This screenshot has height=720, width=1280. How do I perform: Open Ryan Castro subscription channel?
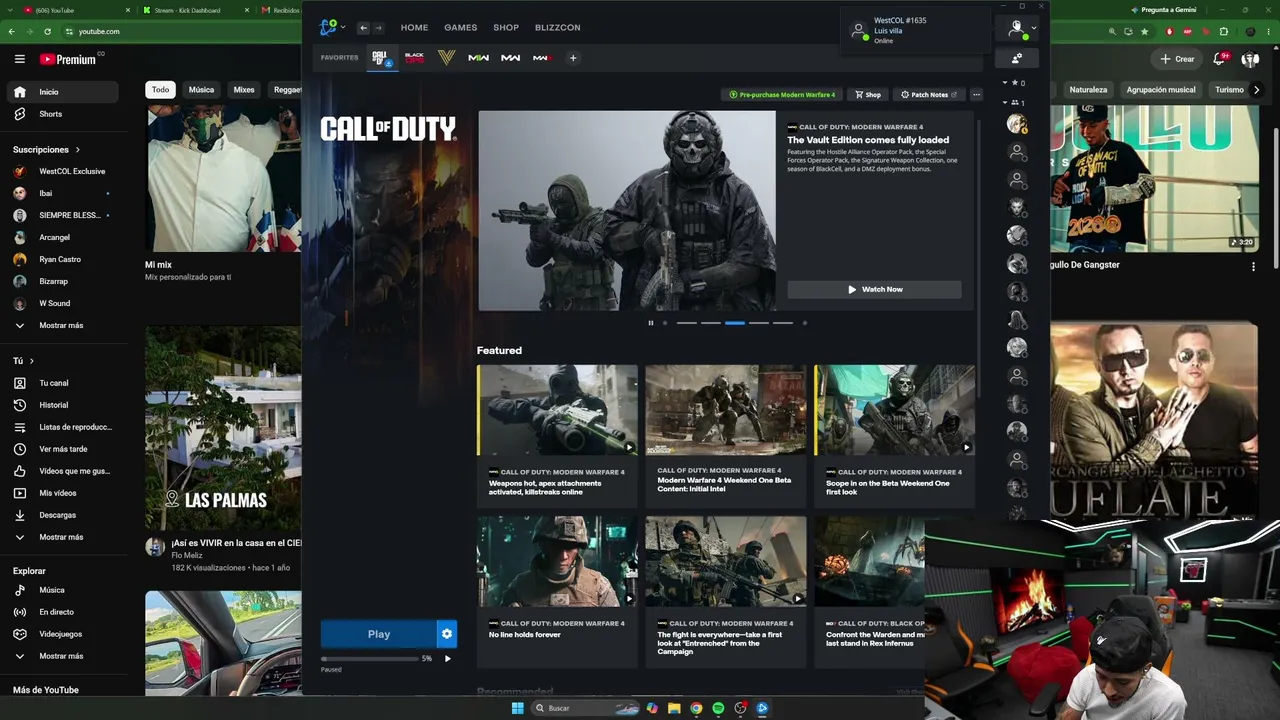pyautogui.click(x=60, y=259)
